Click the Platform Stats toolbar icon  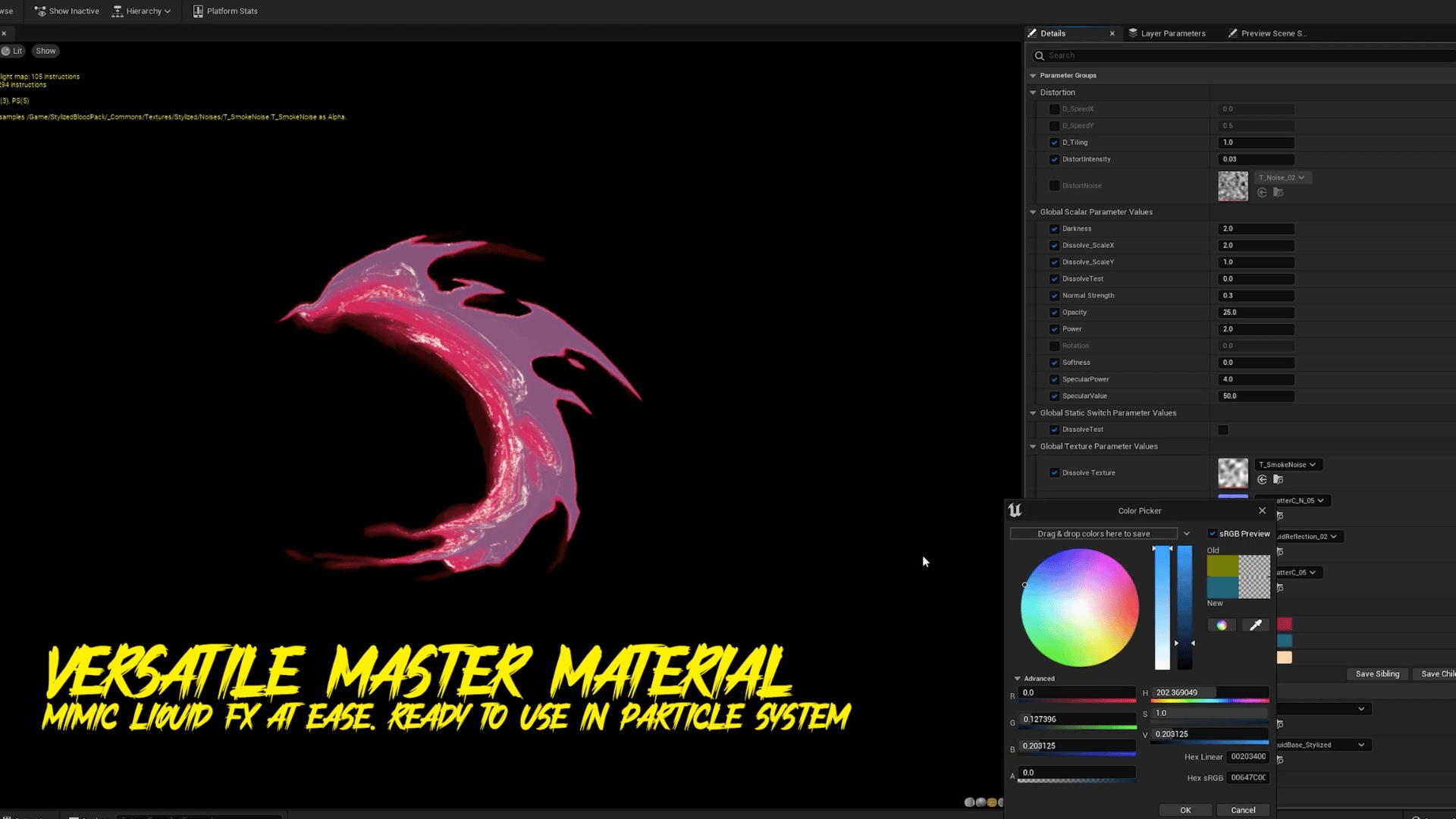[198, 11]
